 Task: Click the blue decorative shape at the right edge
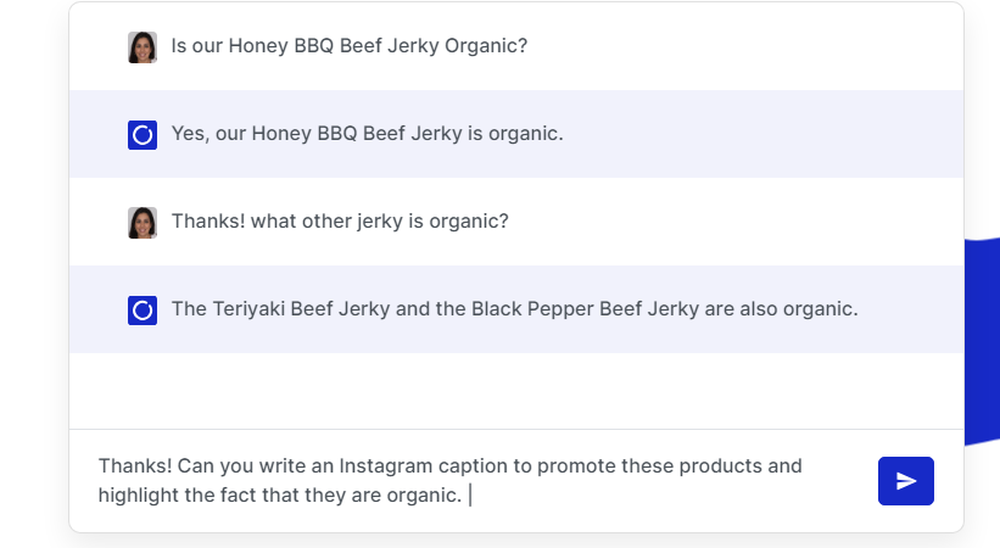click(982, 341)
